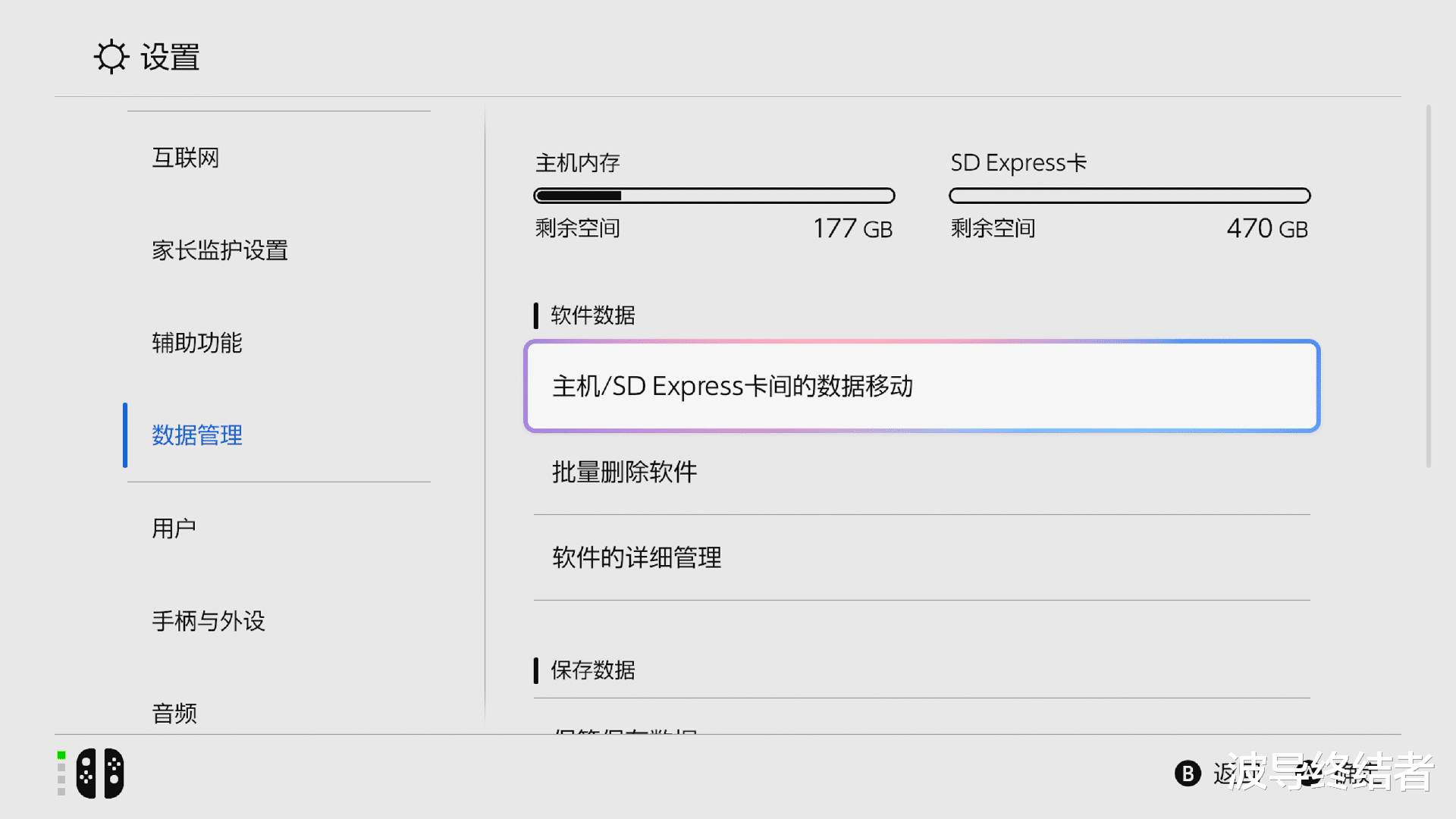Click the 主机内存 storage usage bar
Image resolution: width=1456 pixels, height=819 pixels.
pos(714,196)
